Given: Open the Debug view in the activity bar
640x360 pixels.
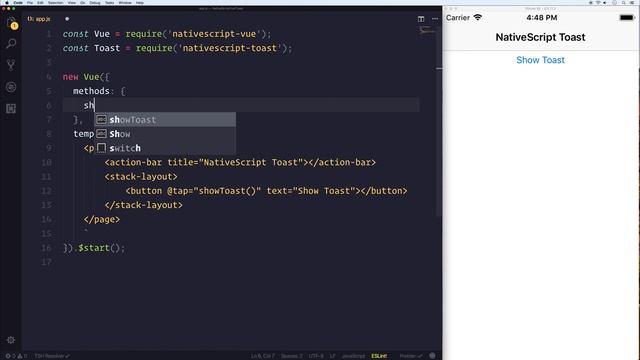Looking at the screenshot, I should (11, 87).
